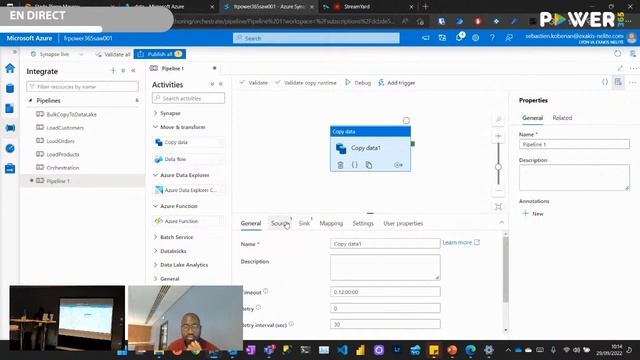Click Validate copy runtime
The image size is (640, 360).
306,82
